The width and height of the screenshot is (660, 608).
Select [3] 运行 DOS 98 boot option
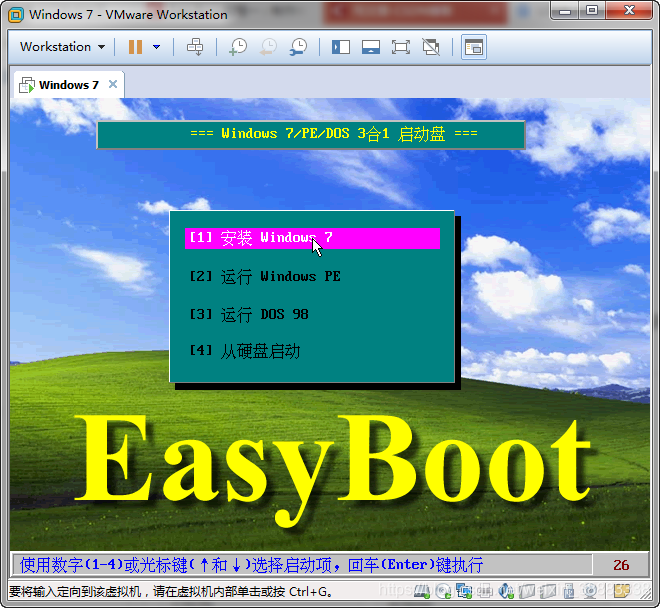(249, 315)
